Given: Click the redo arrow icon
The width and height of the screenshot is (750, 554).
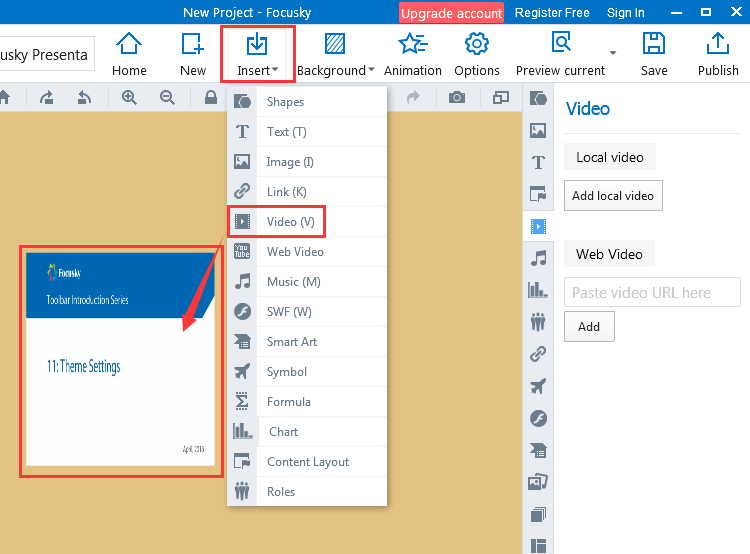Looking at the screenshot, I should point(413,98).
